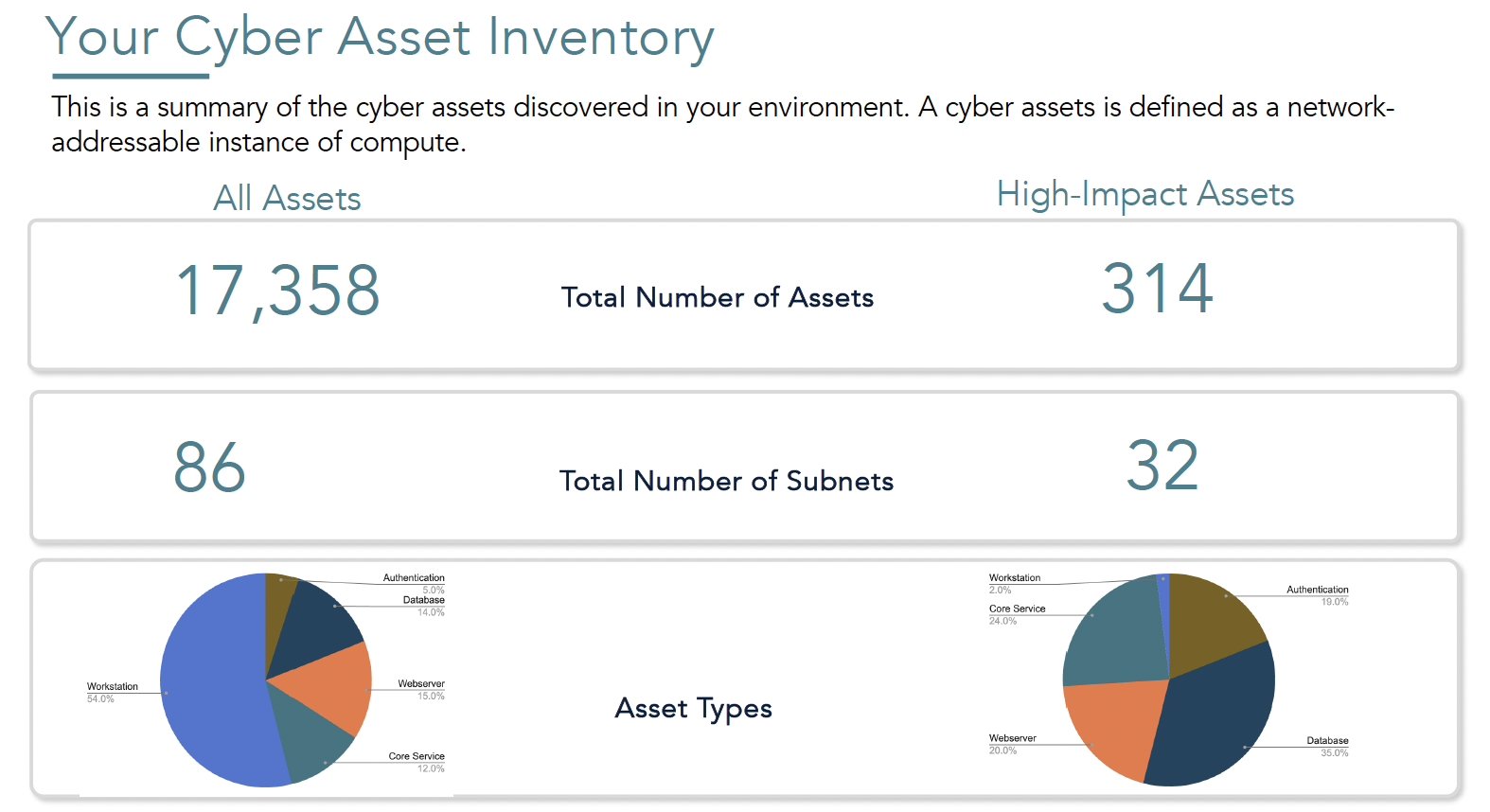Click the 17,358 total assets figure

tap(277, 291)
